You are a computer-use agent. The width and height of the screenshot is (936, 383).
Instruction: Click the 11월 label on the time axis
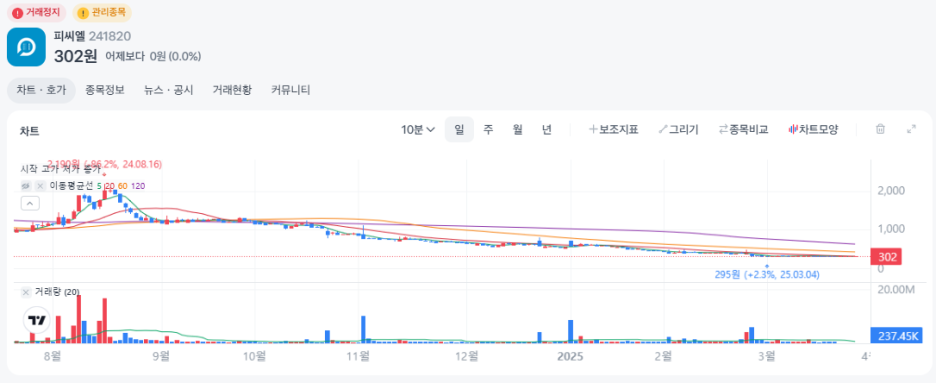click(359, 356)
